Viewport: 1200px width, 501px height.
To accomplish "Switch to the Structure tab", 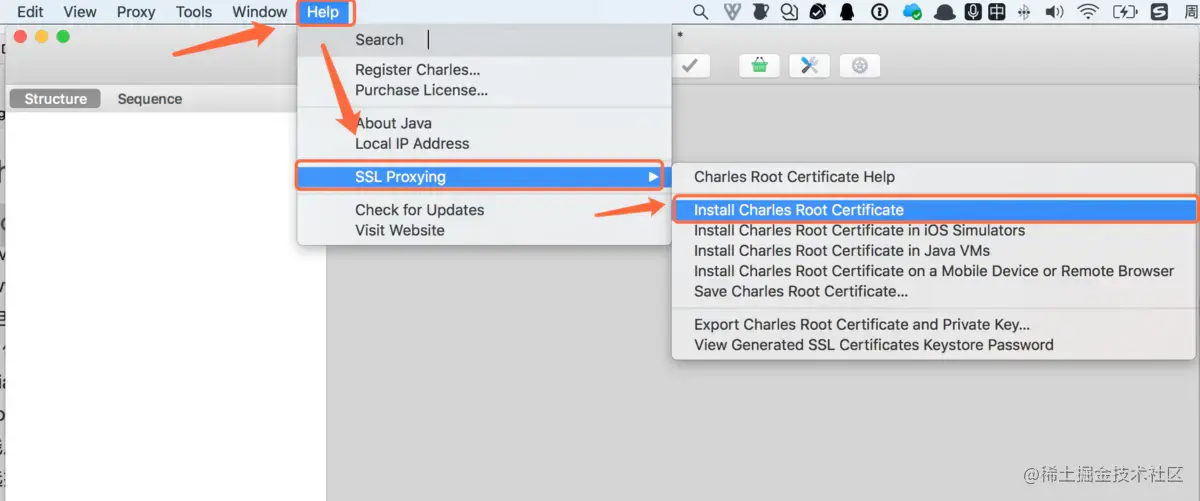I will point(55,99).
